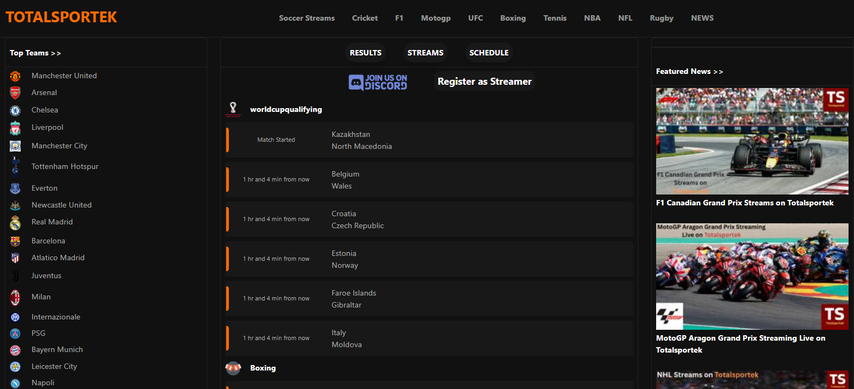Read F1 Canadian Grand Prix Streams headline
The image size is (854, 389).
coord(745,203)
